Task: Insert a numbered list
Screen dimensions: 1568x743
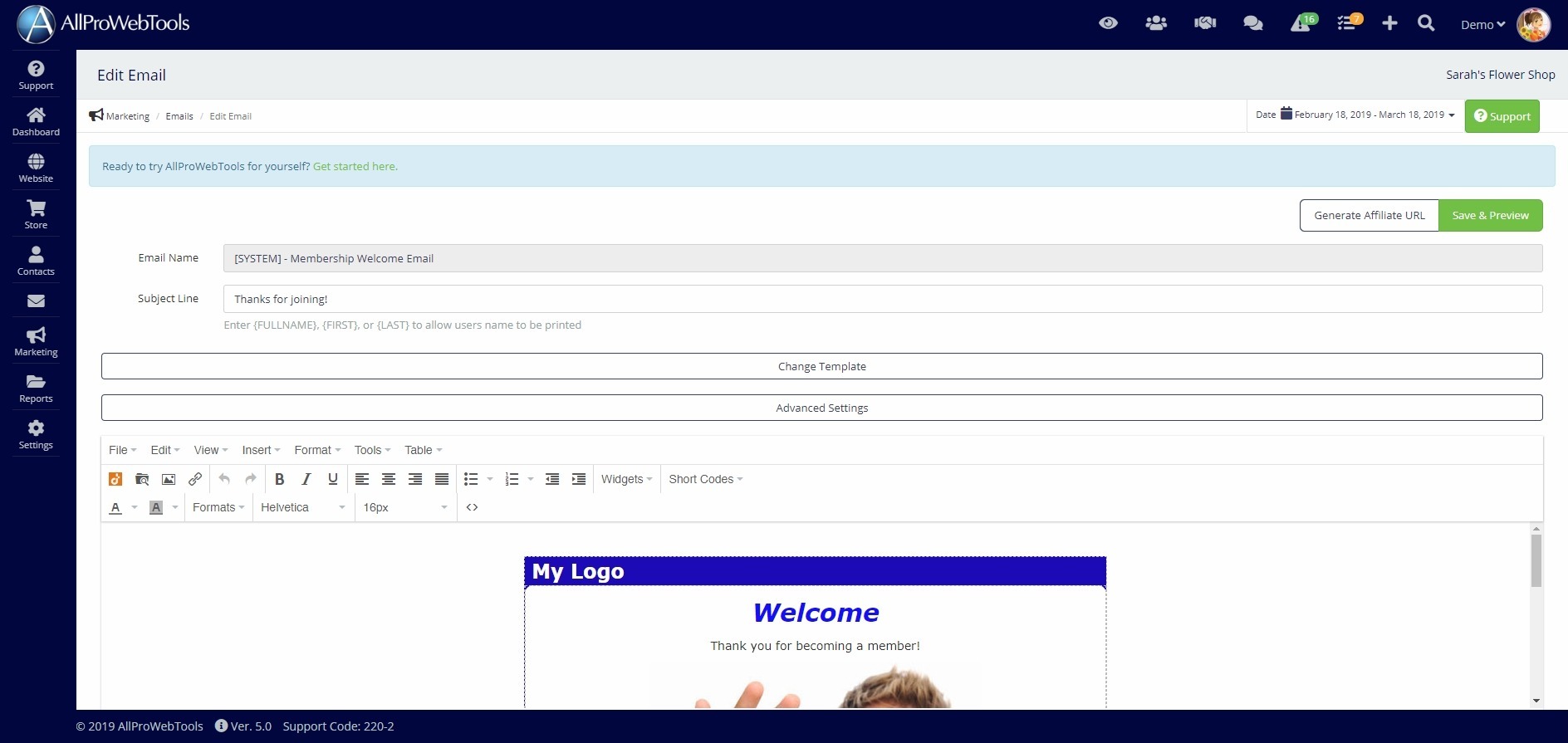Action: [512, 479]
